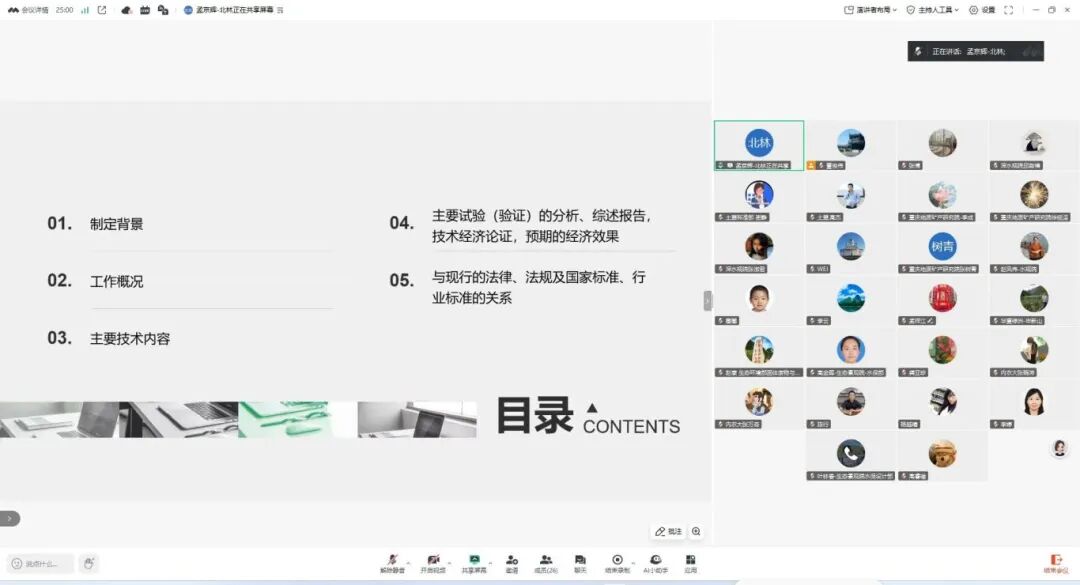Screen dimensions: 1080x585
Task: Click the red end meeting (结束会议) button
Action: (x=1057, y=562)
